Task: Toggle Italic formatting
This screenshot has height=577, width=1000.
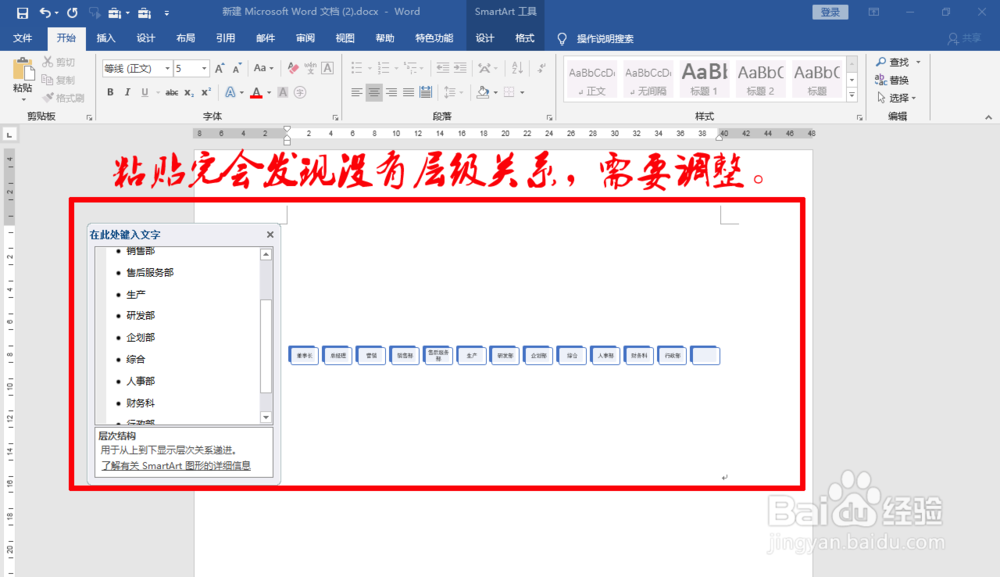Action: click(127, 91)
